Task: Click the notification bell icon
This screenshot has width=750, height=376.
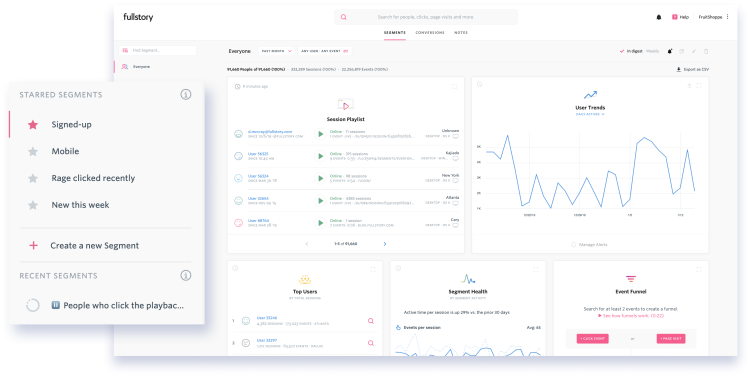Action: 659,17
